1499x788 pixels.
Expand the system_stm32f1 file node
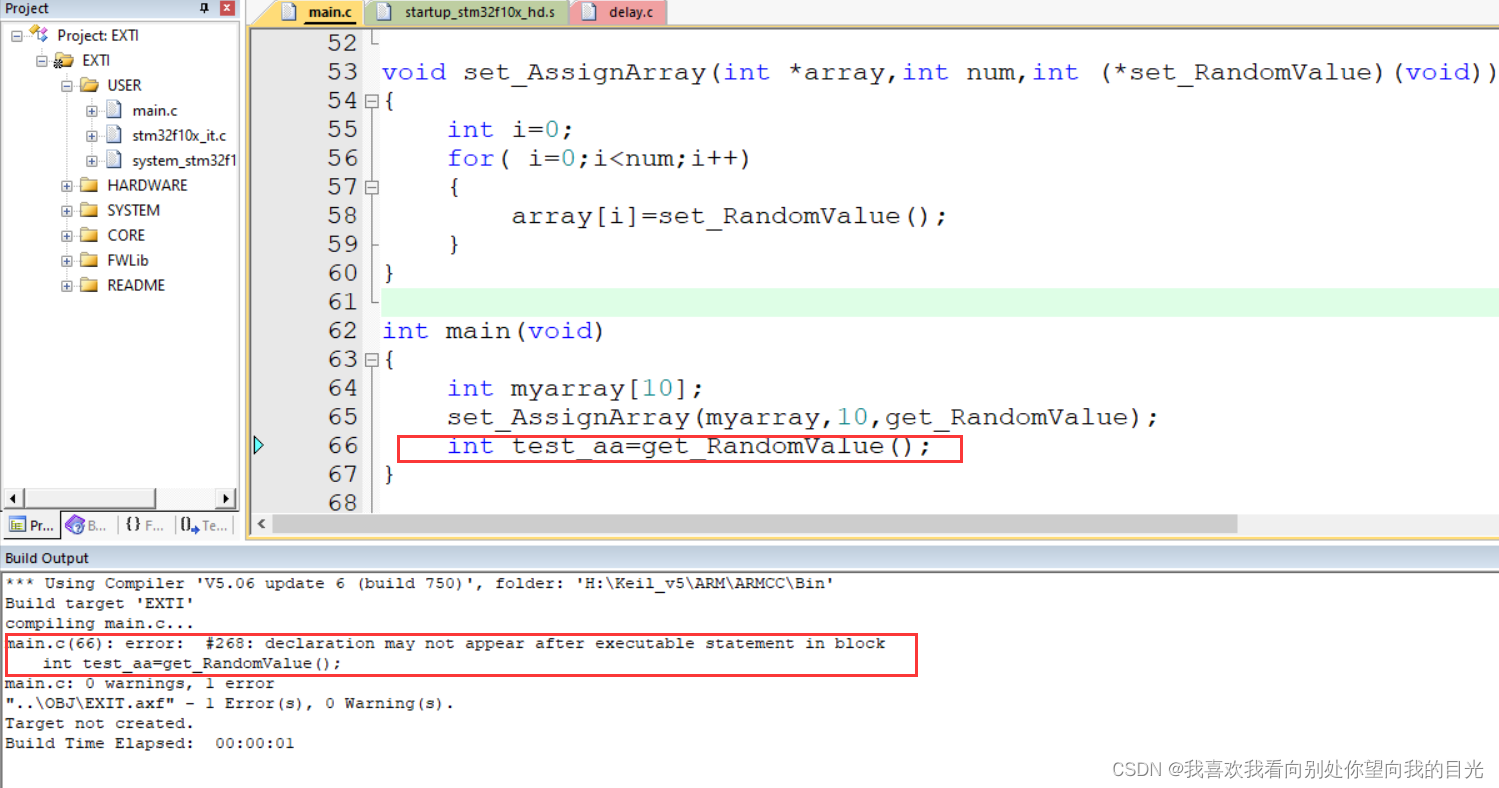(x=92, y=160)
